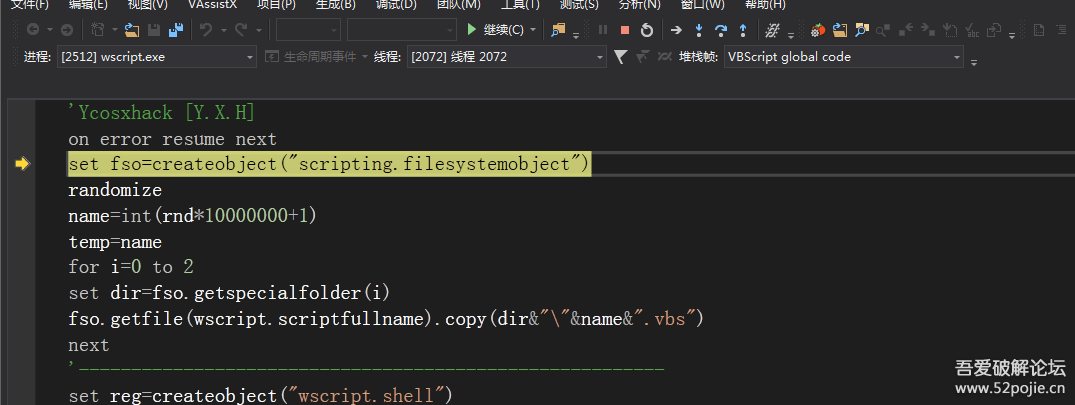The image size is (1075, 405).
Task: Open the 分析(N) menu
Action: 640,5
